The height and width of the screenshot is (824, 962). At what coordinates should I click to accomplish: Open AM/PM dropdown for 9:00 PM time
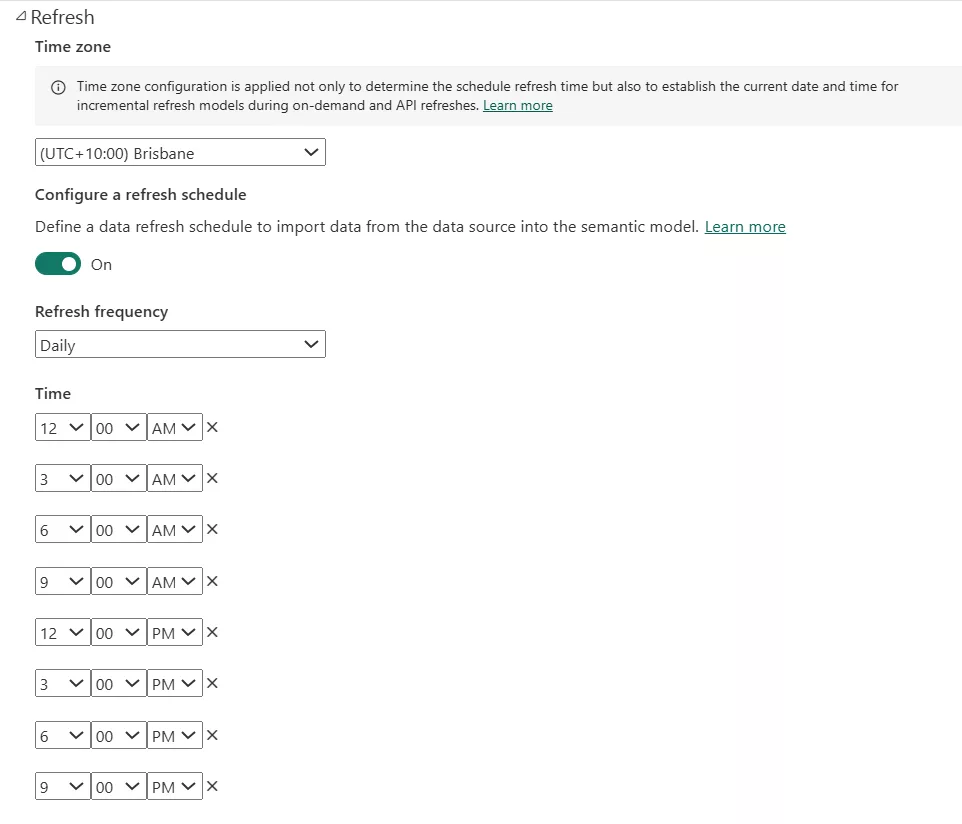coord(175,786)
